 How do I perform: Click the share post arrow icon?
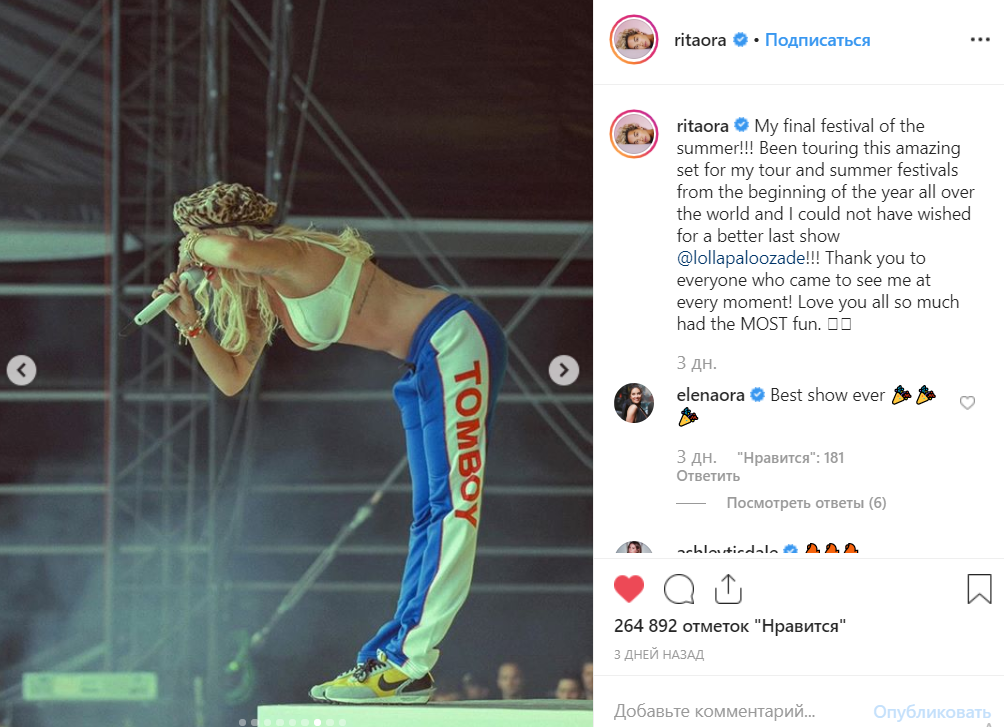(x=728, y=589)
